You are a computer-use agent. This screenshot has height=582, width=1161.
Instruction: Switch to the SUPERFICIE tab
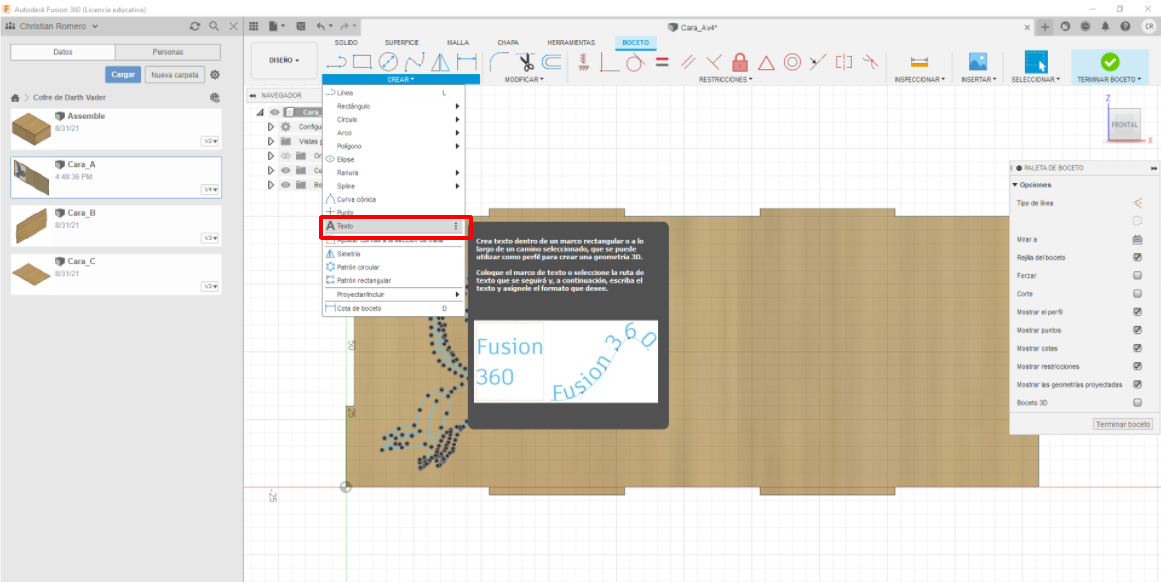click(401, 43)
